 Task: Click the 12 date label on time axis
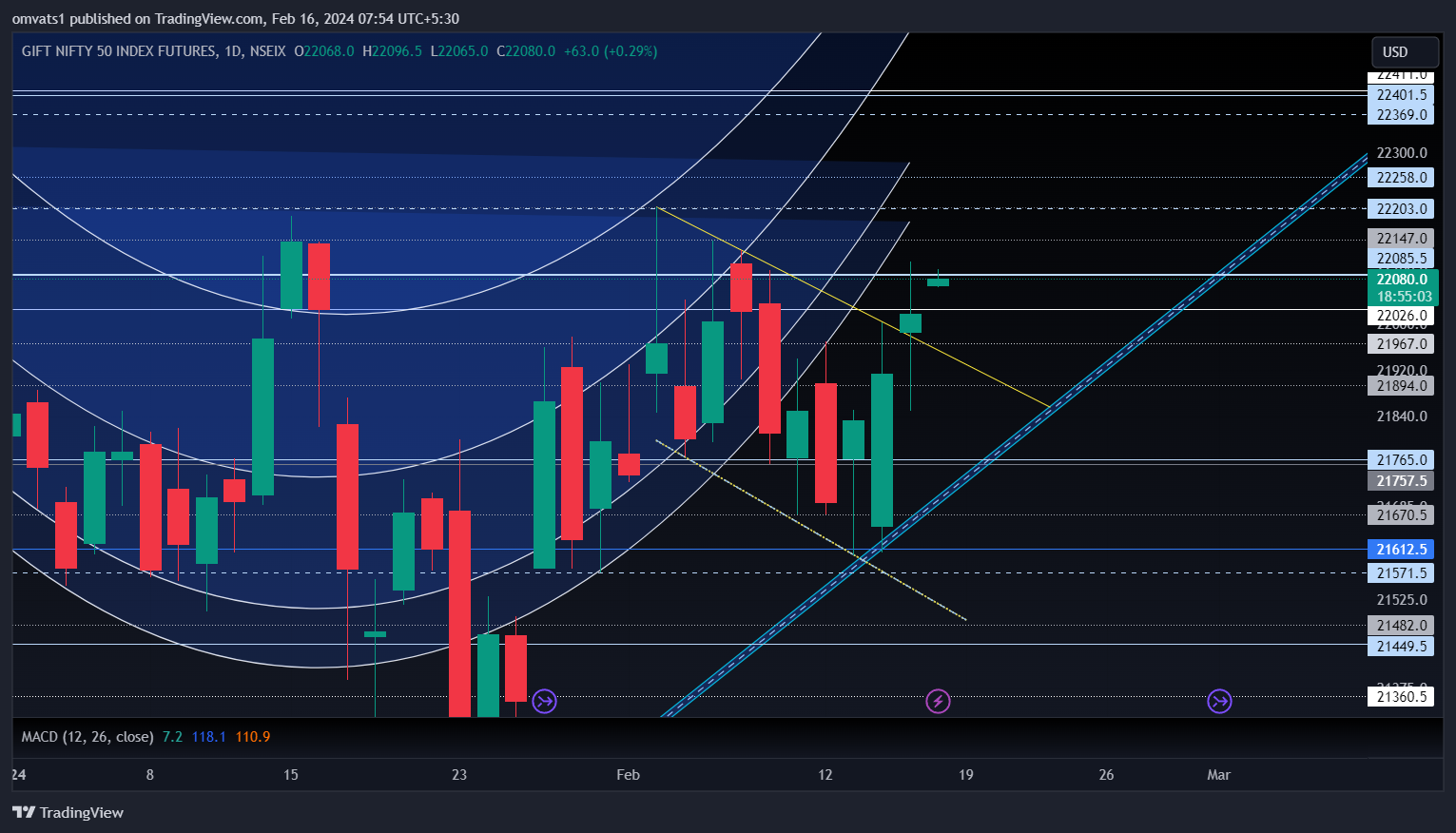(x=825, y=775)
